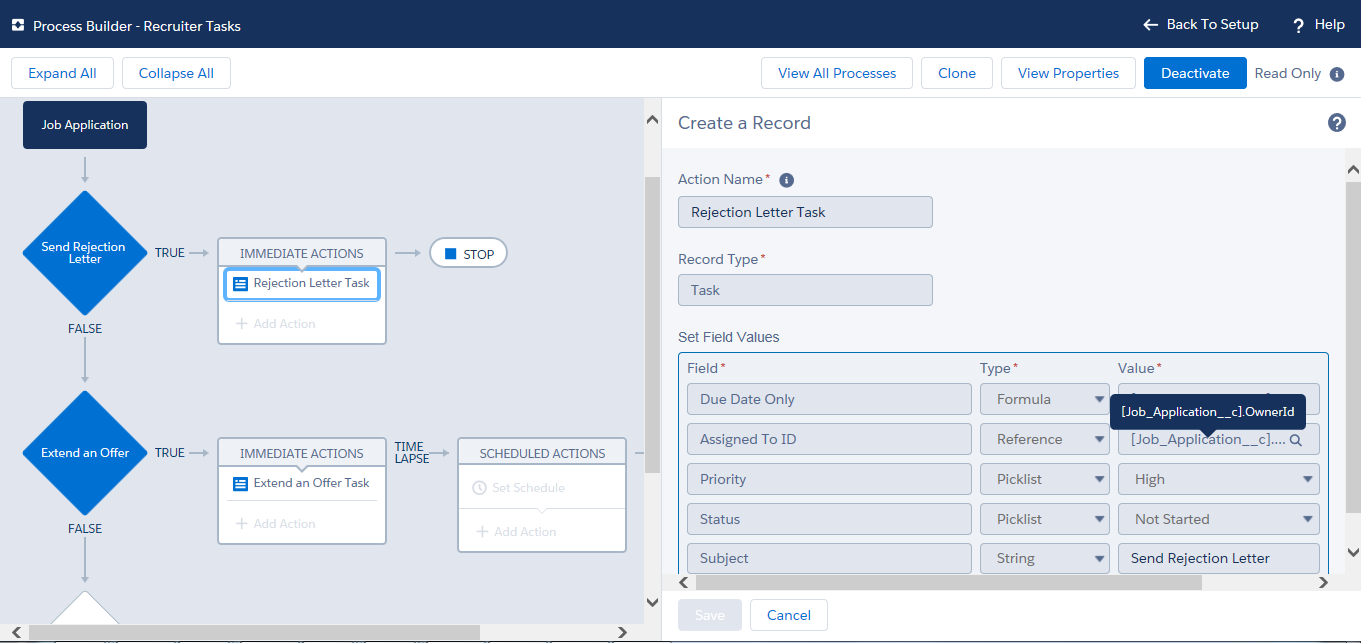Click the IMMEDIATE ACTIONS header for Rejection Letter
The image size is (1361, 643).
pos(302,253)
